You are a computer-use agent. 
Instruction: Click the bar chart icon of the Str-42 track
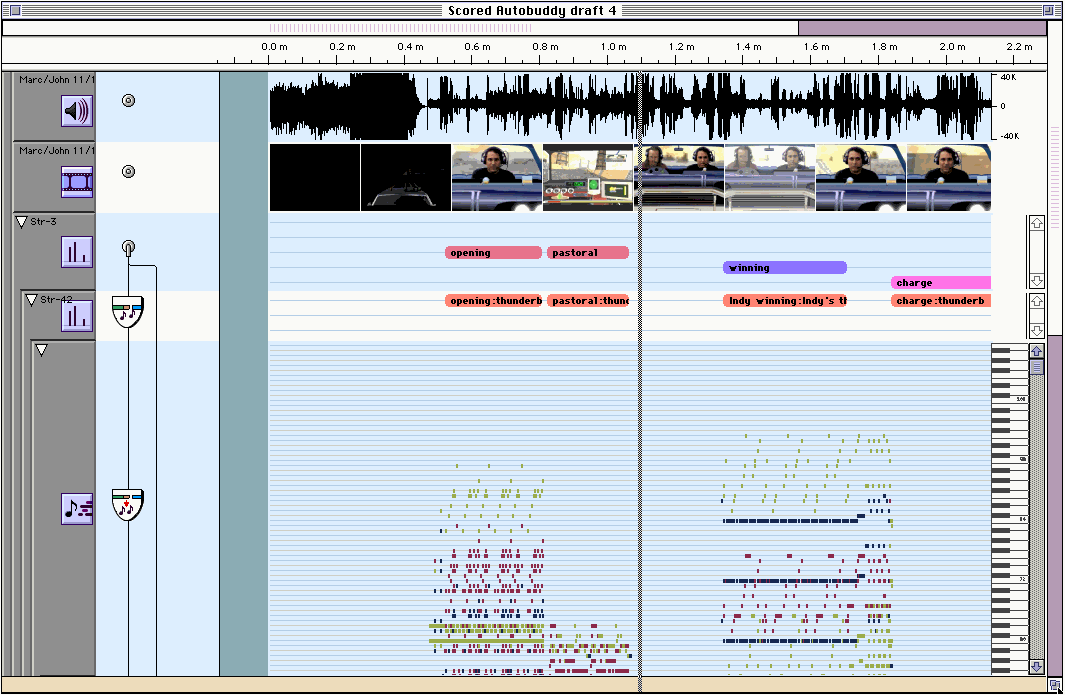tap(77, 316)
